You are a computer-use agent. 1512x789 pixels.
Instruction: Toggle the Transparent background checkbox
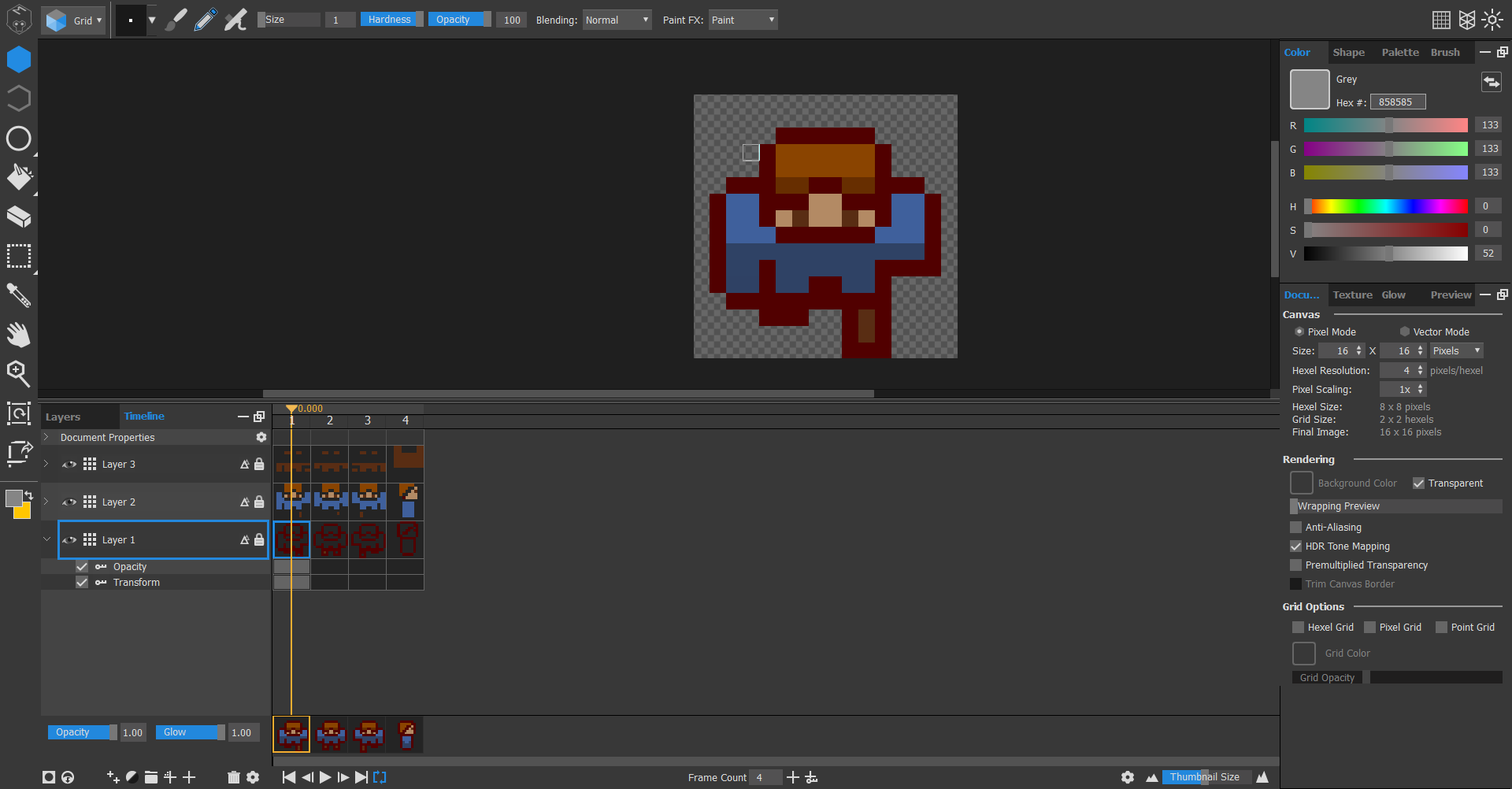point(1418,483)
